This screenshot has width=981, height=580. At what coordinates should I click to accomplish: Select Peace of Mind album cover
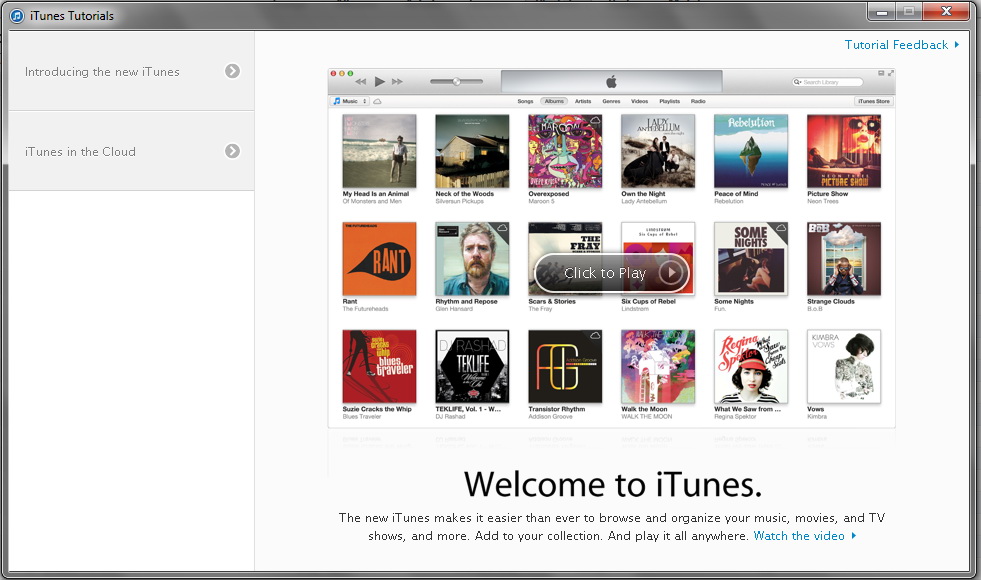pos(751,151)
